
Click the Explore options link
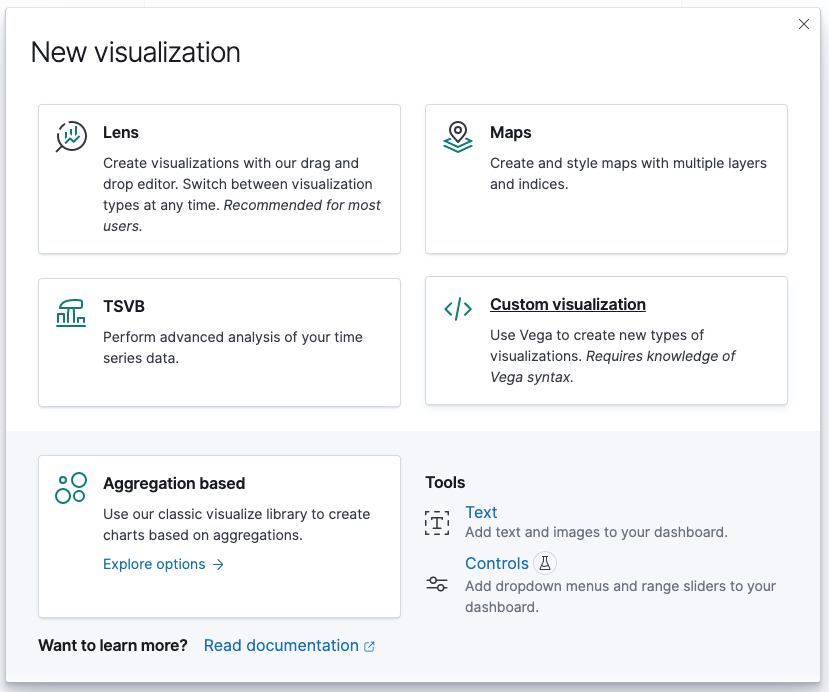point(154,565)
